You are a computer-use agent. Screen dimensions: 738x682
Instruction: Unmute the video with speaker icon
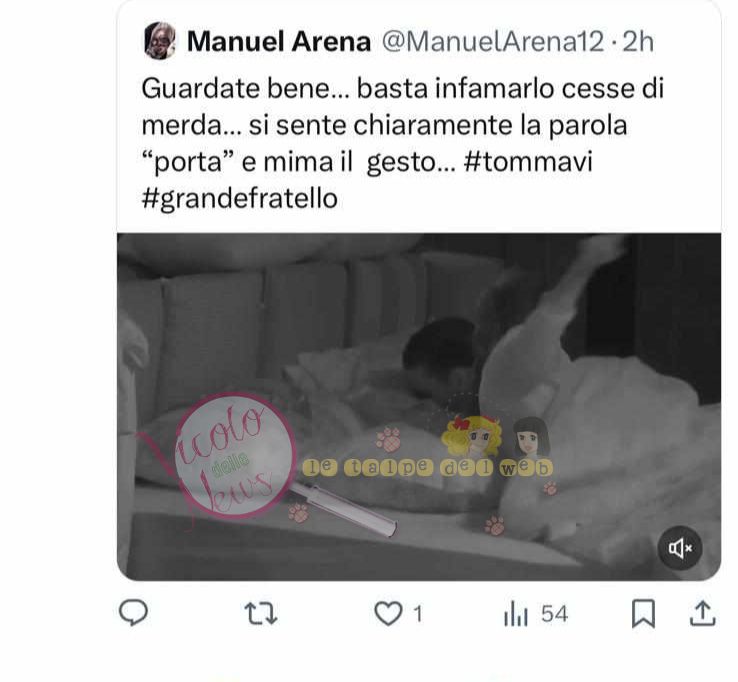click(x=680, y=548)
